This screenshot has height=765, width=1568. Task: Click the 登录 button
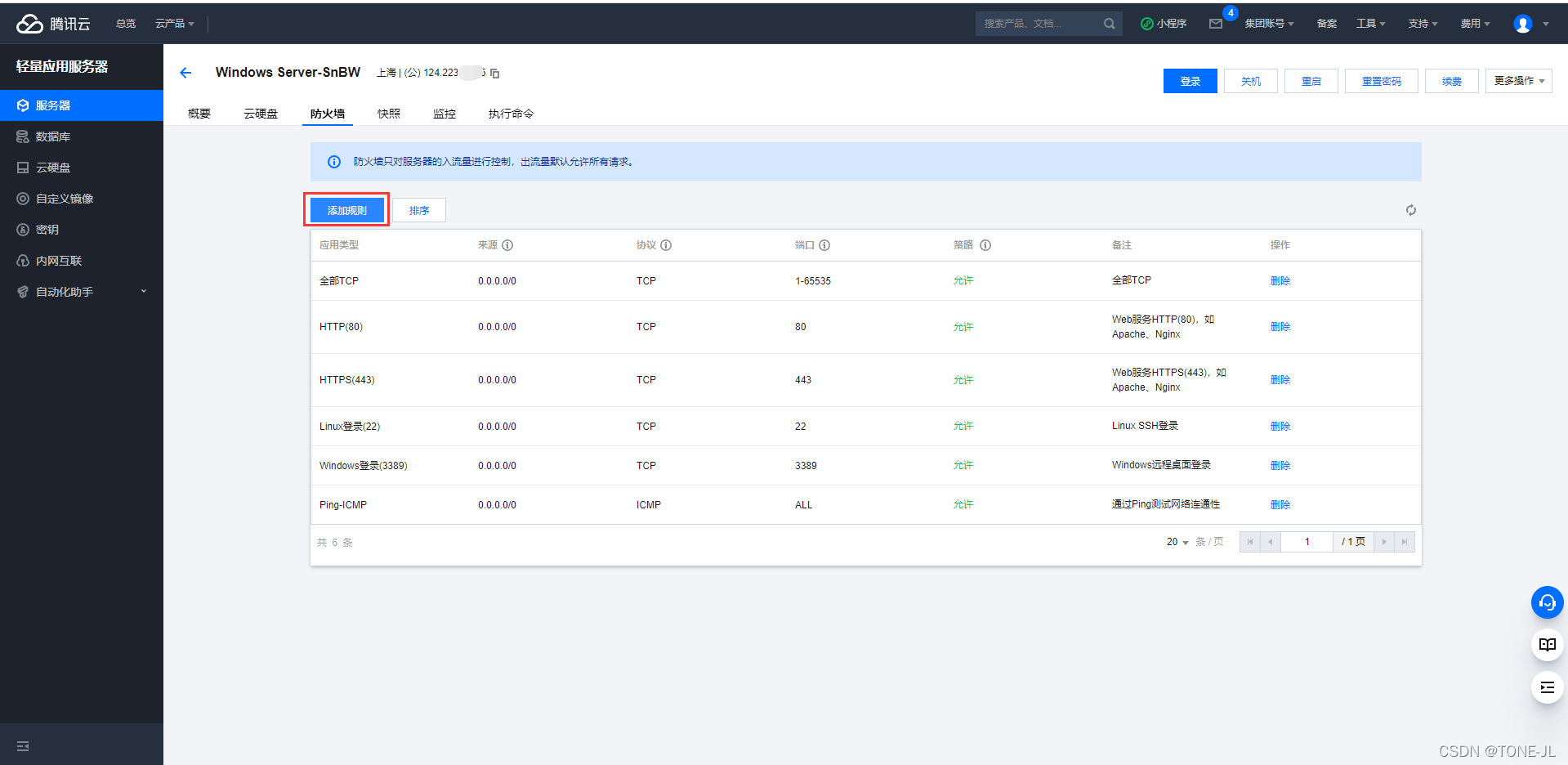[1191, 81]
